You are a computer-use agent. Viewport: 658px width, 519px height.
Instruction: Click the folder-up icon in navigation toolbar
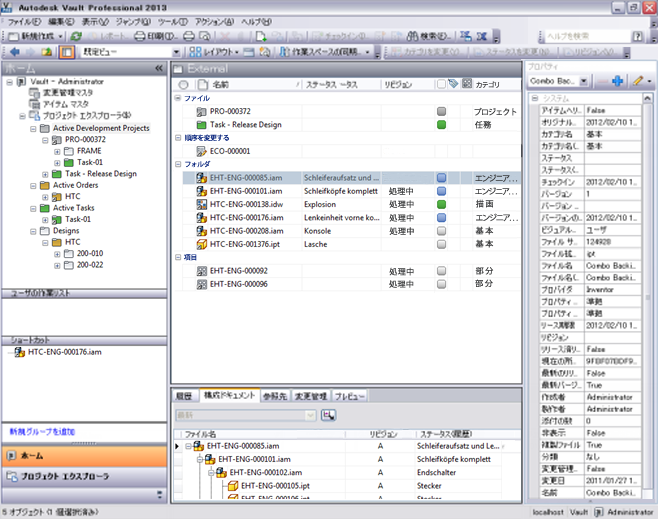47,52
